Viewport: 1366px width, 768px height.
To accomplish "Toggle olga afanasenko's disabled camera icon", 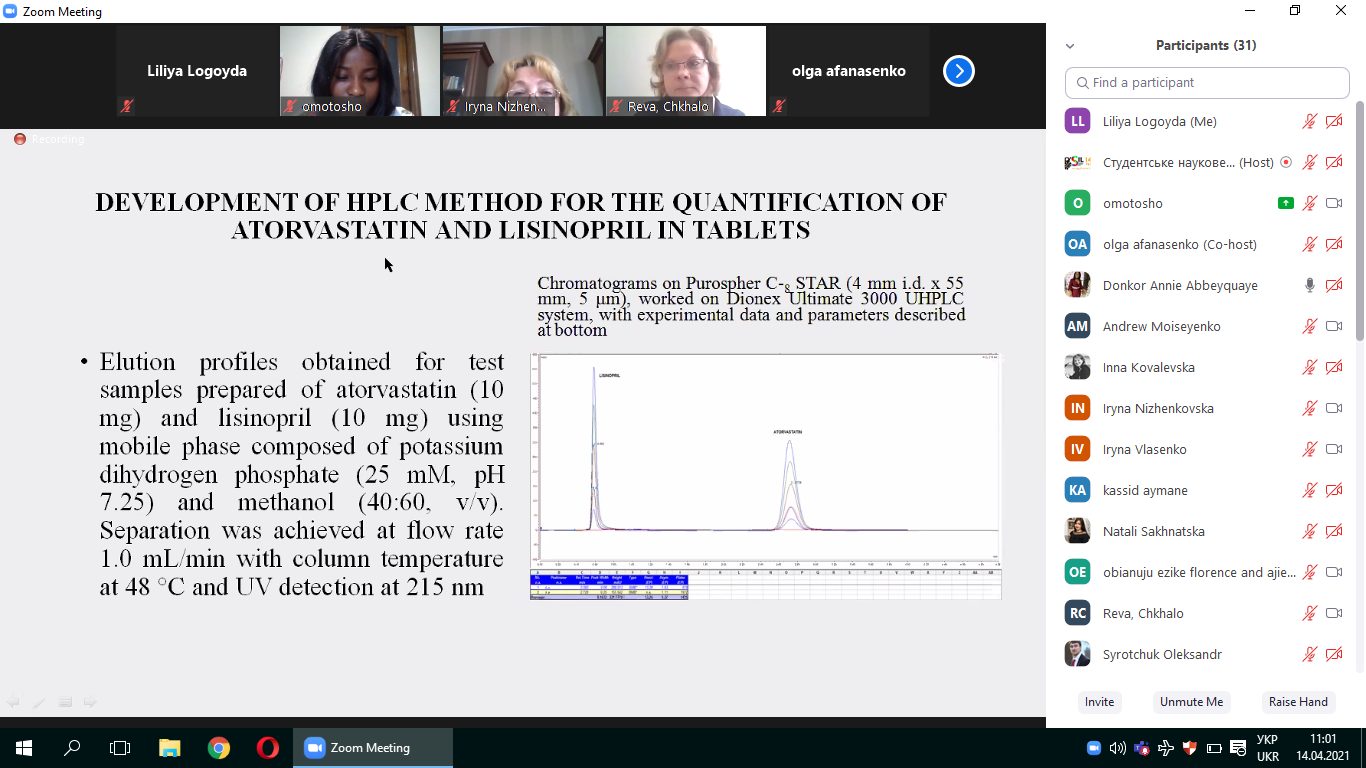I will (x=1333, y=244).
